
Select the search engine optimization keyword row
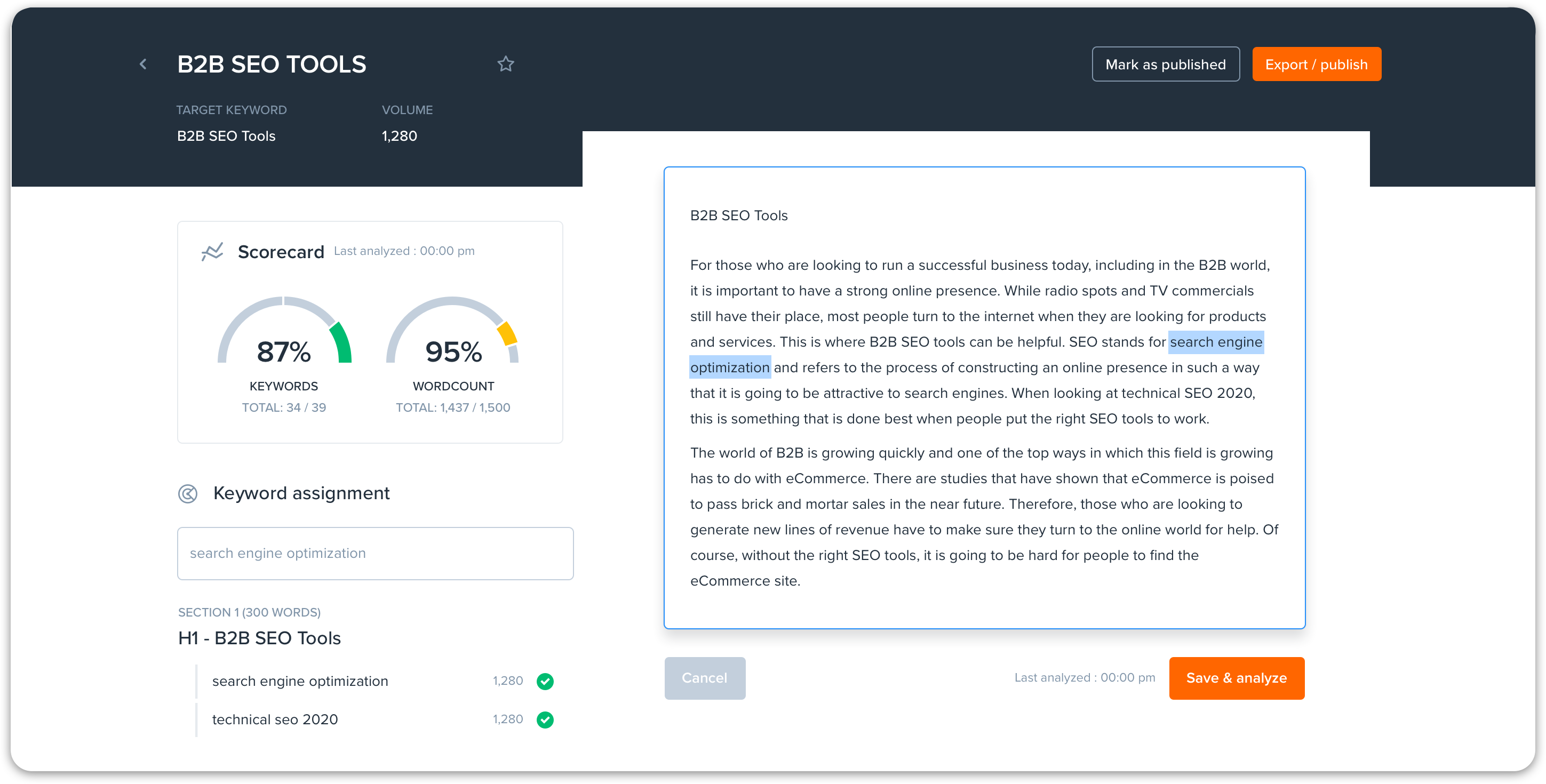click(300, 682)
